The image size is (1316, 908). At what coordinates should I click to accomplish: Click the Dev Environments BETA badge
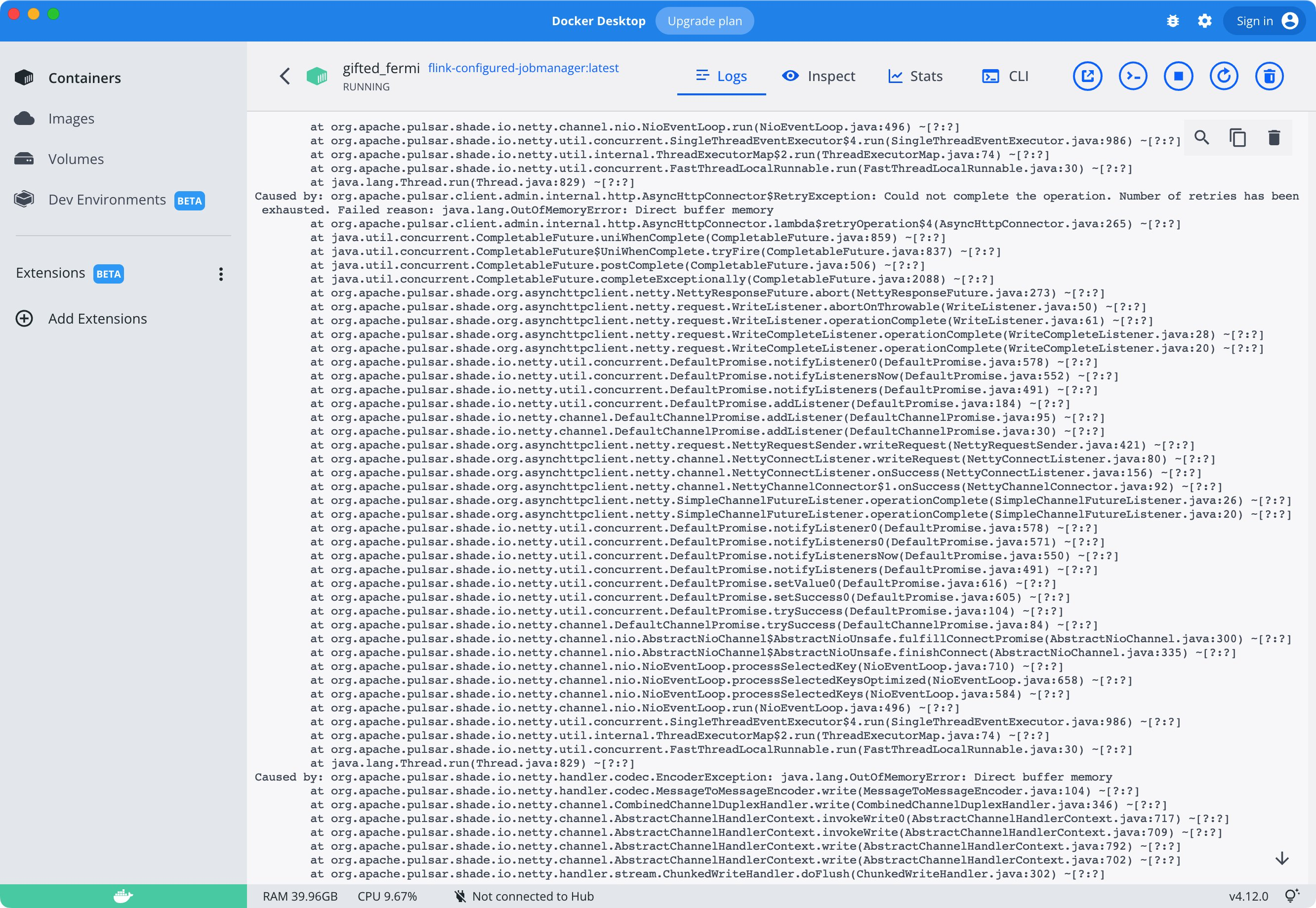(190, 201)
